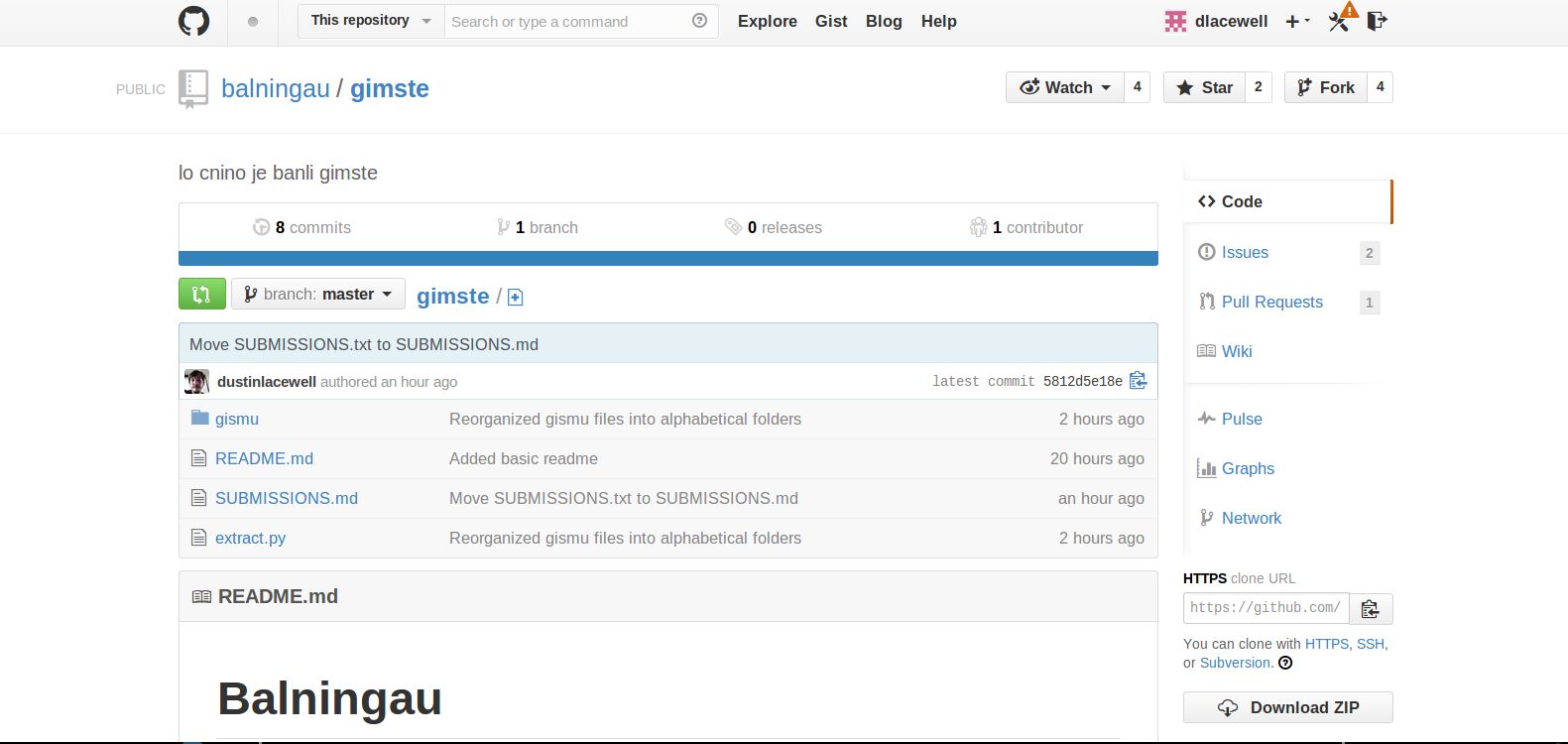The width and height of the screenshot is (1568, 744).
Task: Click the stargazers count 2
Action: pyautogui.click(x=1259, y=87)
